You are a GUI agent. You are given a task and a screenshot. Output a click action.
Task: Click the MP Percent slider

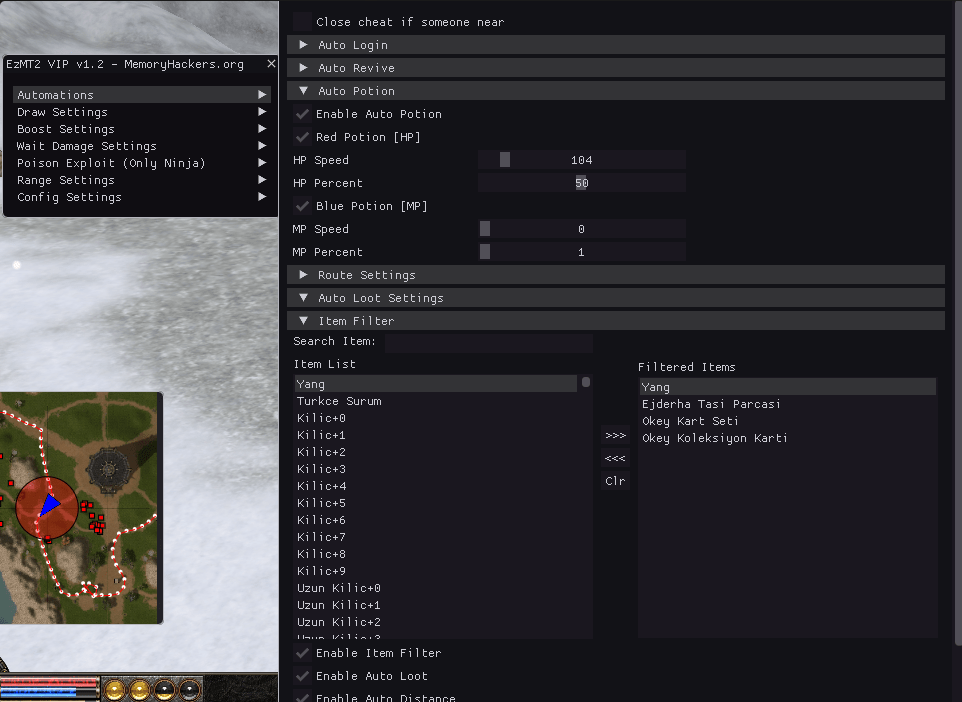pyautogui.click(x=582, y=252)
